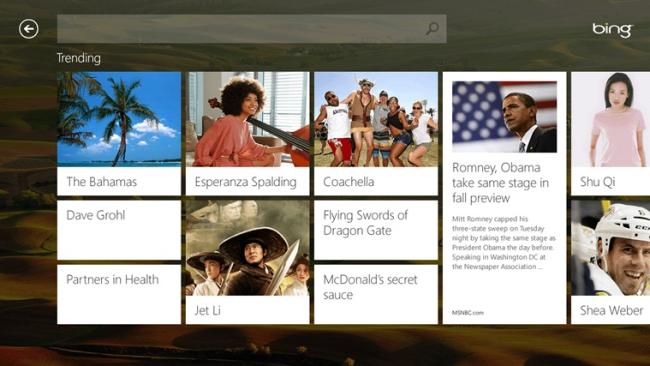Open the Jet Li movie tile
Viewport: 650px width, 366px height.
point(247,262)
